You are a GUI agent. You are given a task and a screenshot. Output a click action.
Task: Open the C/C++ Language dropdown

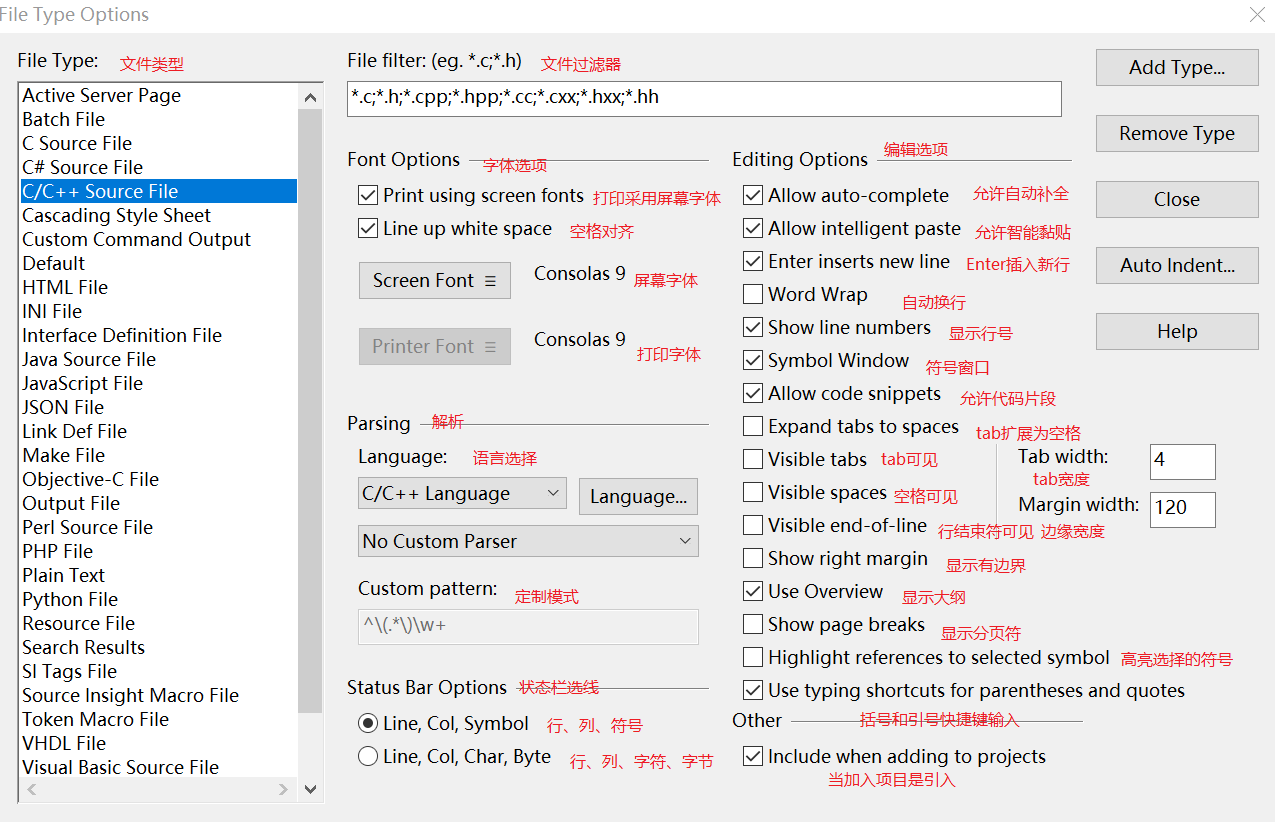click(x=462, y=494)
